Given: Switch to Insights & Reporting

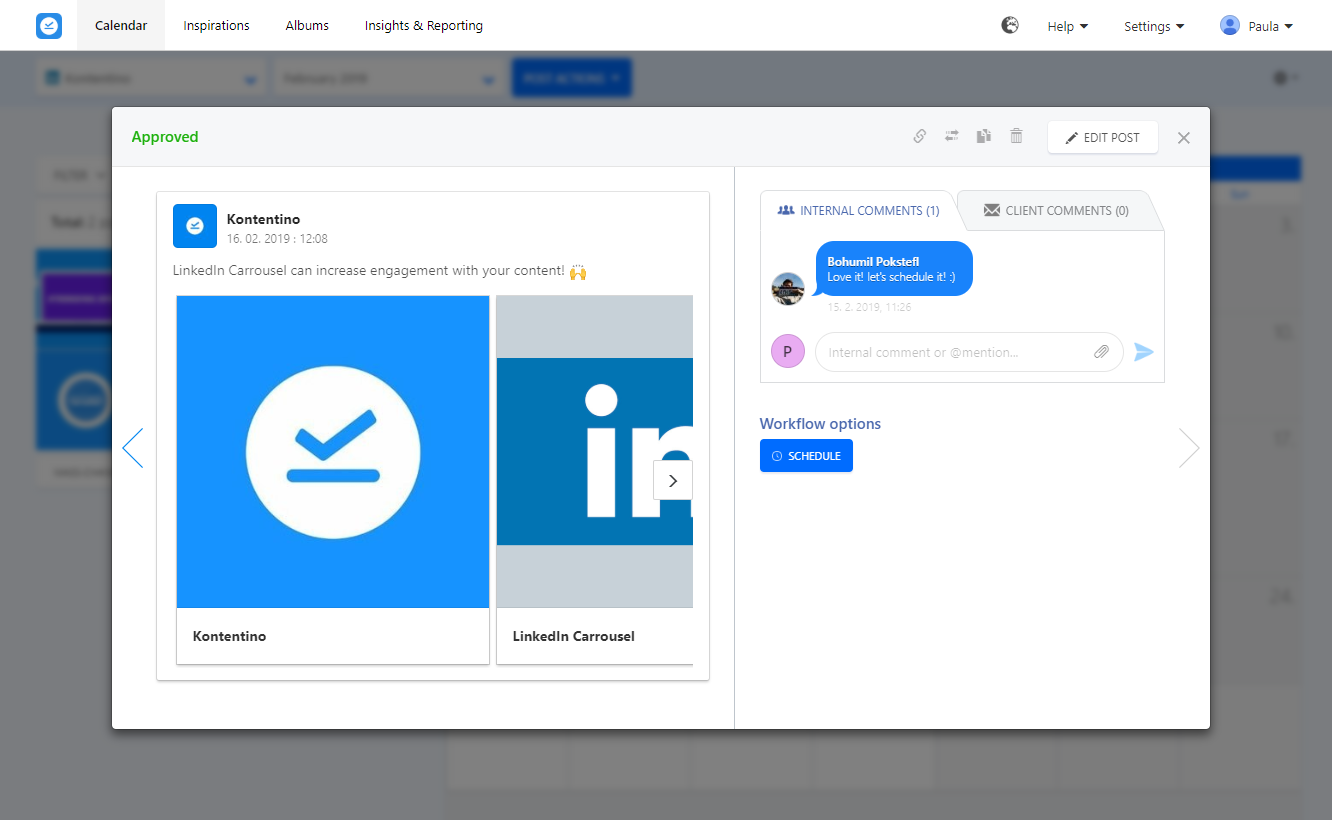Looking at the screenshot, I should 424,26.
